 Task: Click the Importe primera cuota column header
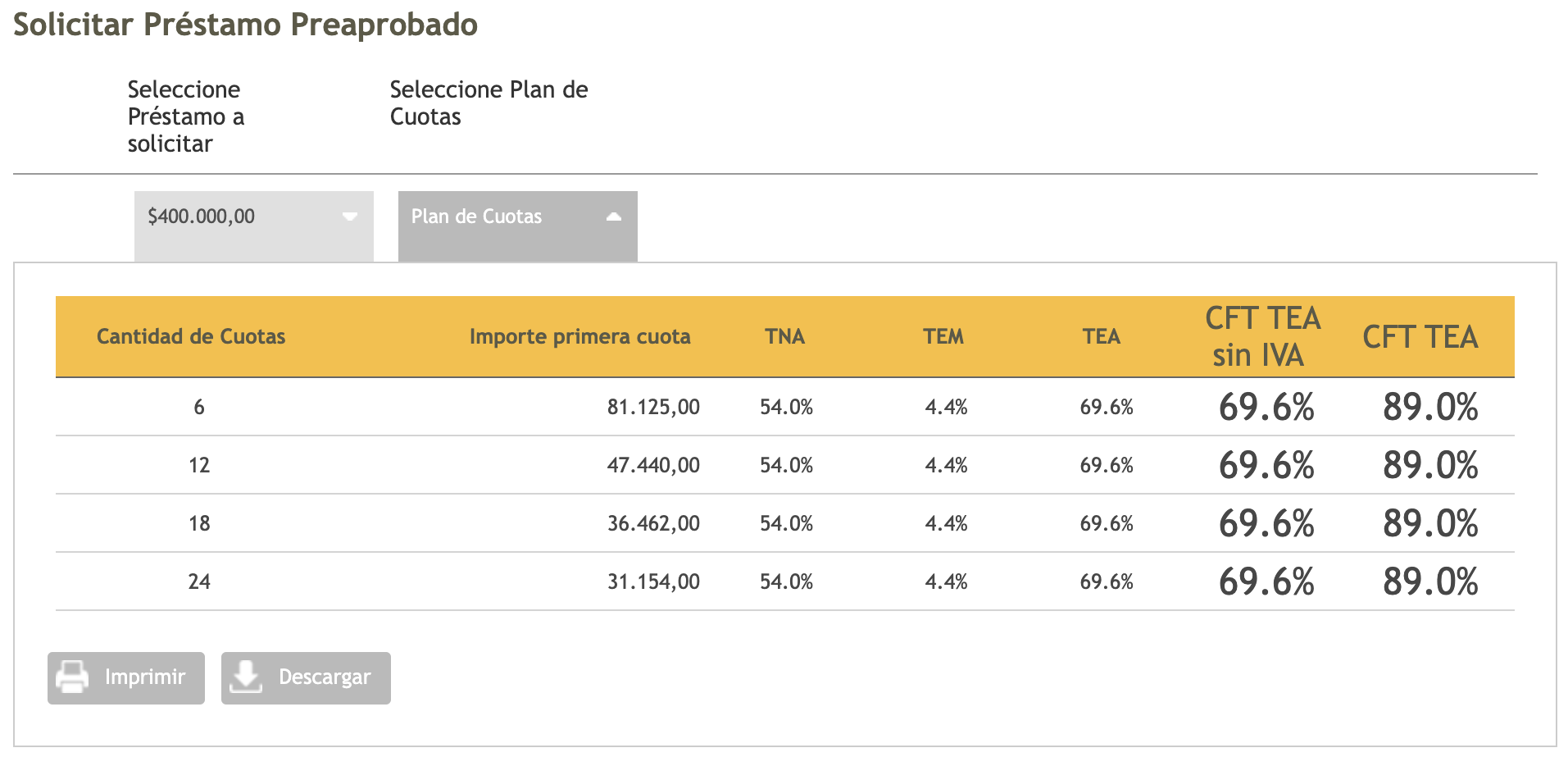tap(579, 337)
